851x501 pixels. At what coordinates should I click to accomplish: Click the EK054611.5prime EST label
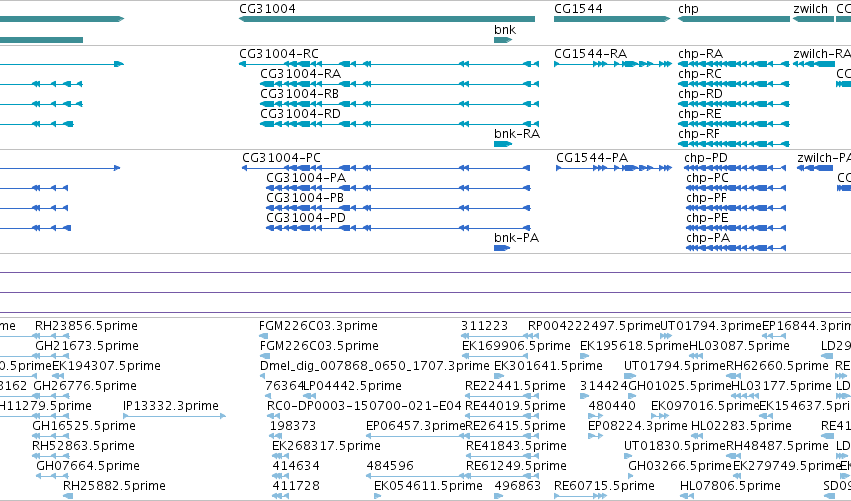point(428,487)
